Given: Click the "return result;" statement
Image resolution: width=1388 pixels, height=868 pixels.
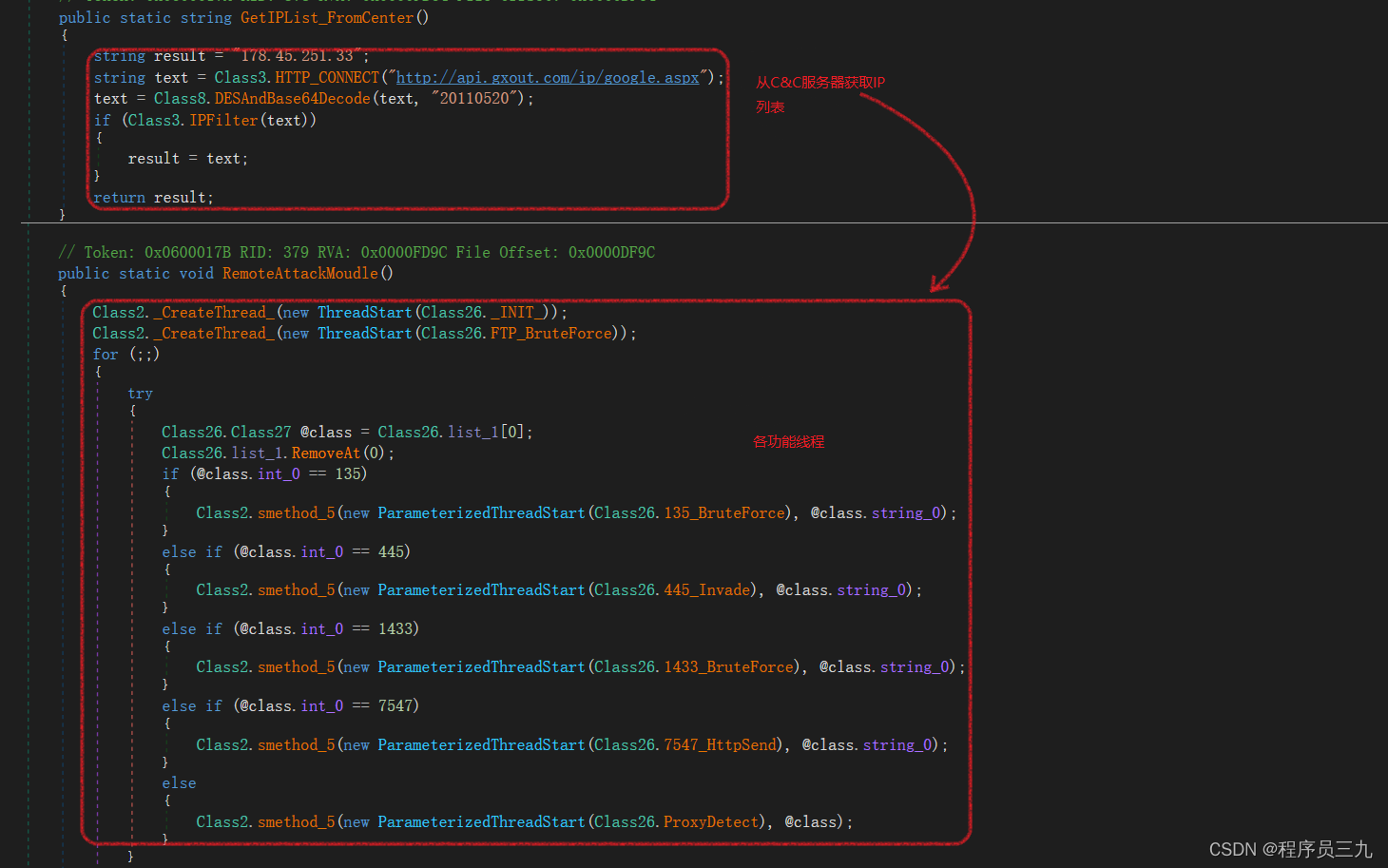Looking at the screenshot, I should pos(153,198).
